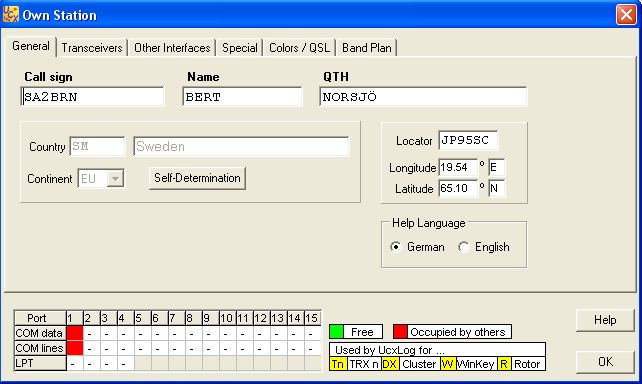Switch to the Special tab
The height and width of the screenshot is (384, 642).
point(240,48)
